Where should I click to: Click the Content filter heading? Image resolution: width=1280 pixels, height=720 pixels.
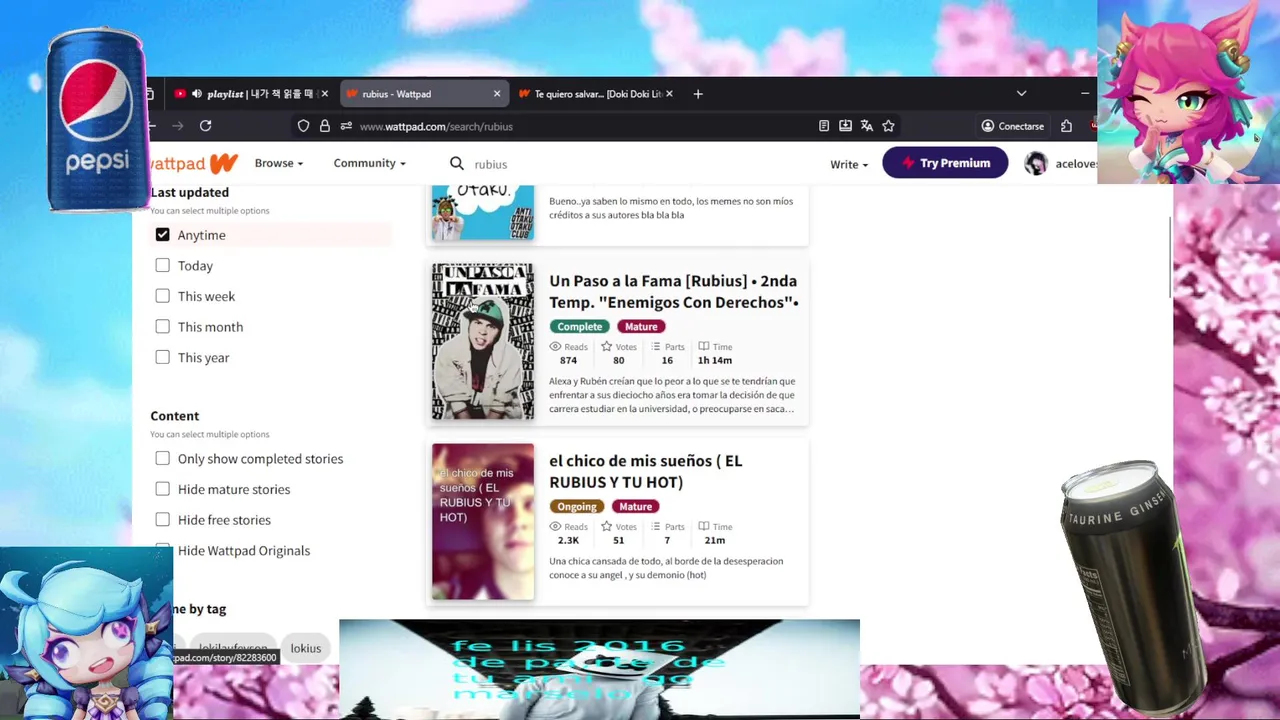(x=174, y=416)
